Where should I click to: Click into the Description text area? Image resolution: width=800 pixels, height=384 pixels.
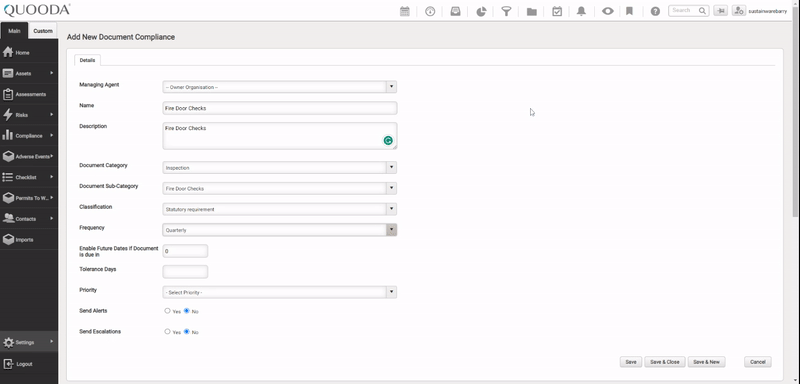click(x=280, y=136)
